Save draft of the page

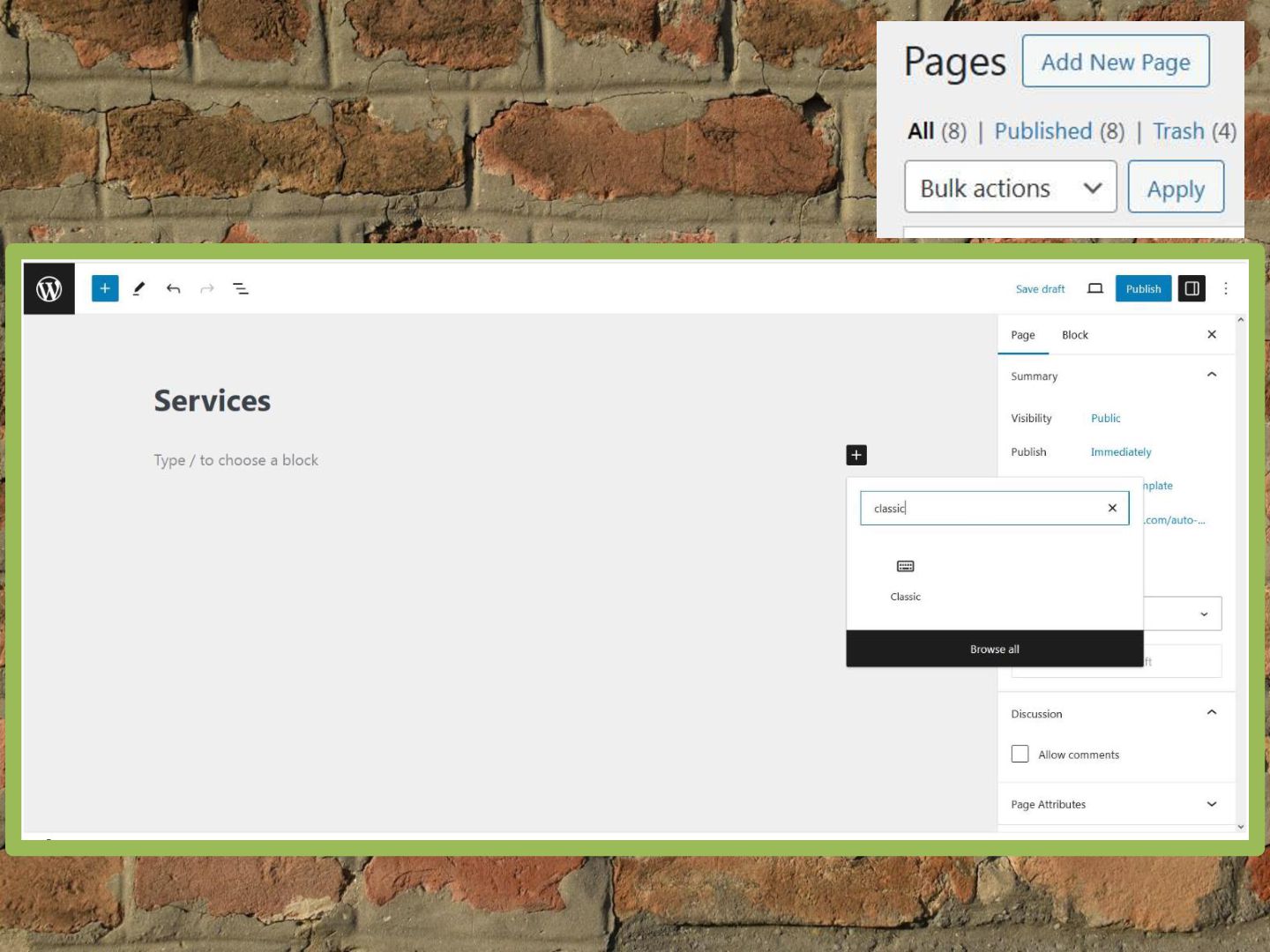pyautogui.click(x=1041, y=289)
